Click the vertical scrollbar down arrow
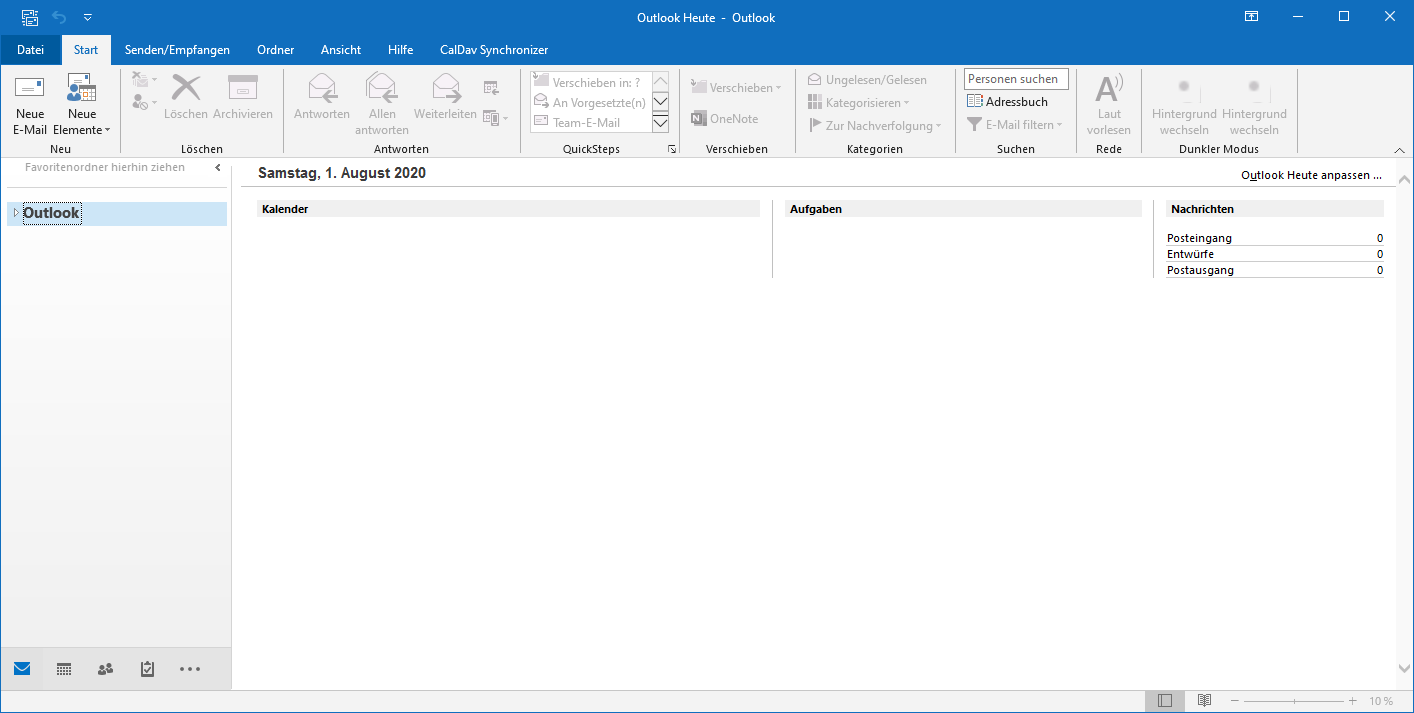Image resolution: width=1414 pixels, height=713 pixels. [x=1404, y=668]
